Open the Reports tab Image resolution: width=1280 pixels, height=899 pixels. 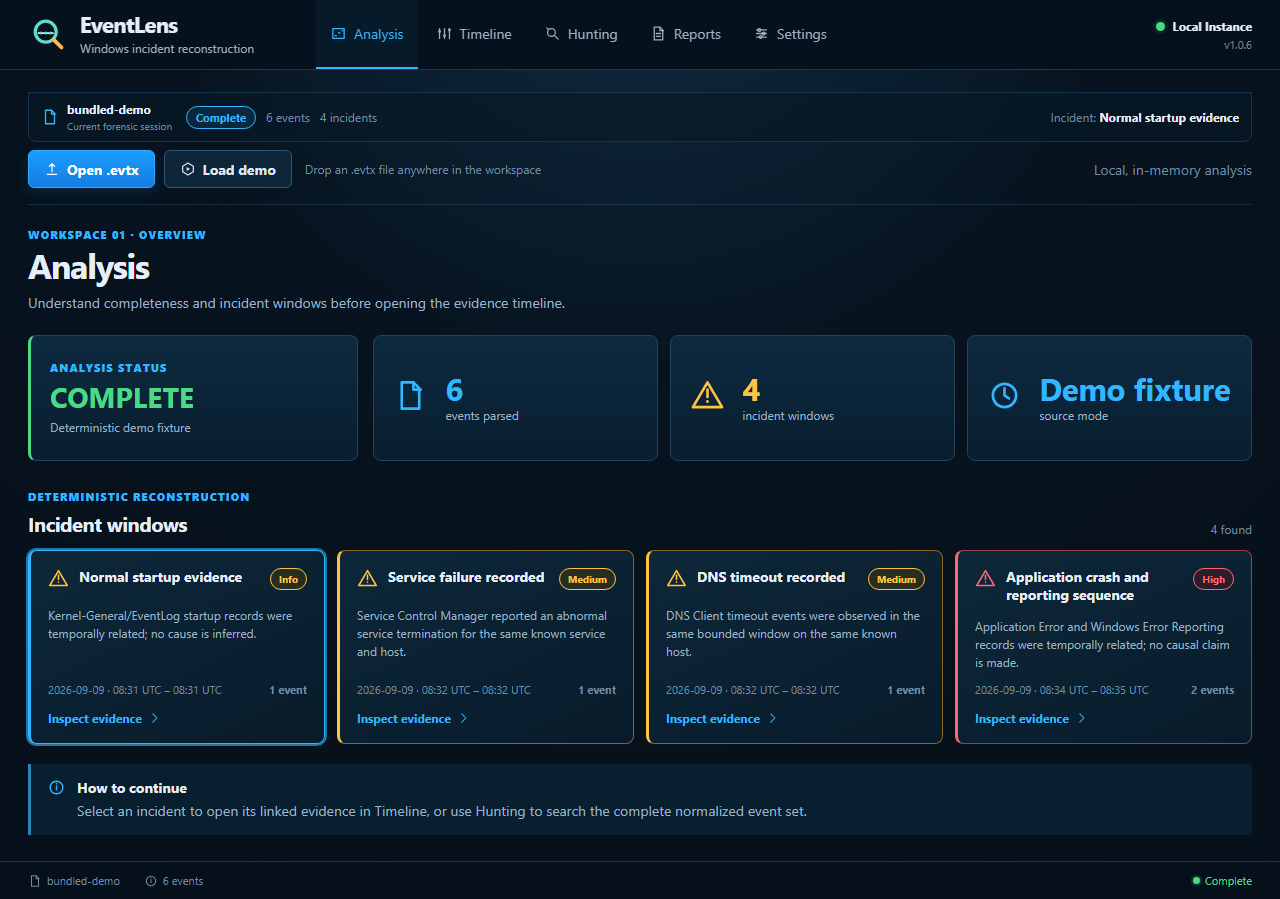pos(686,34)
